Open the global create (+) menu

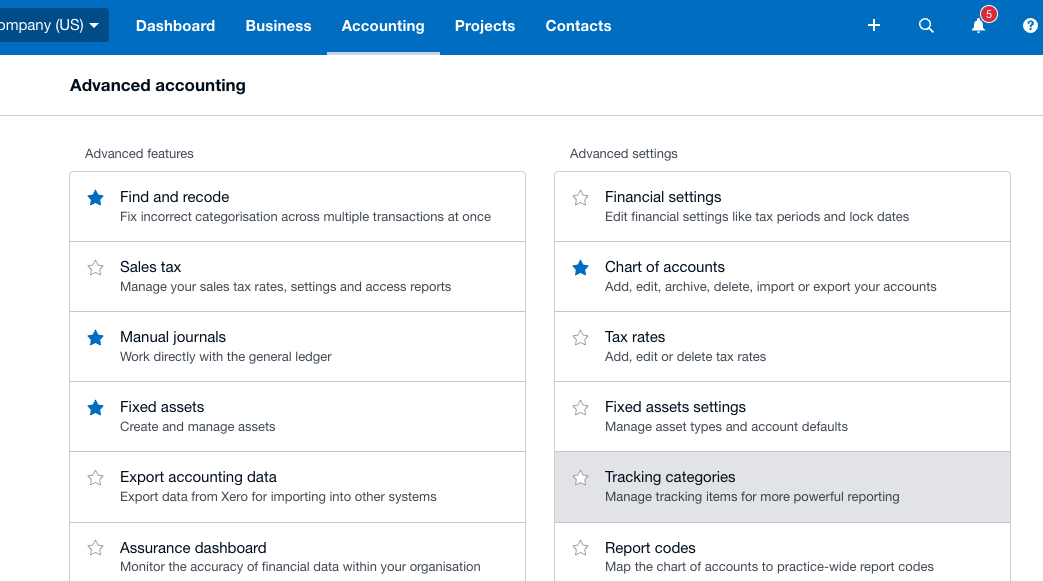click(873, 25)
